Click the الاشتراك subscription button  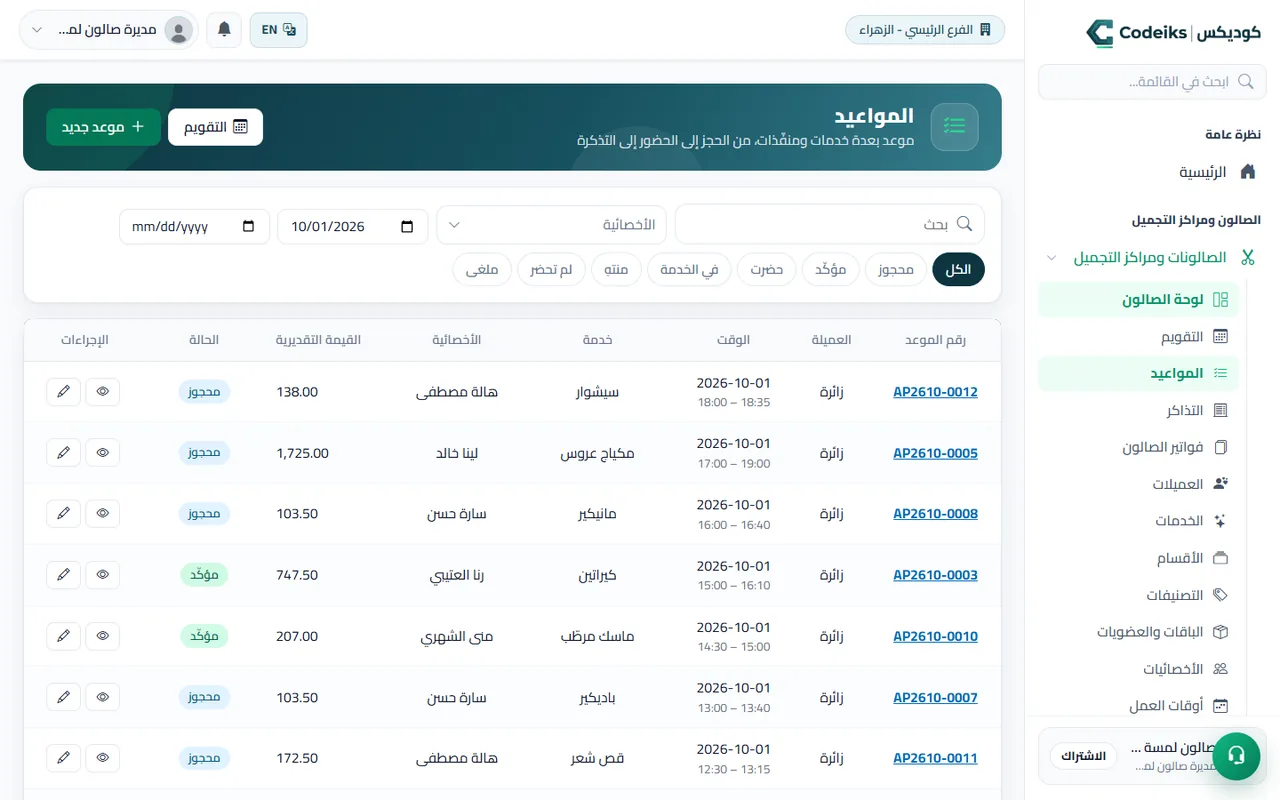click(1083, 756)
